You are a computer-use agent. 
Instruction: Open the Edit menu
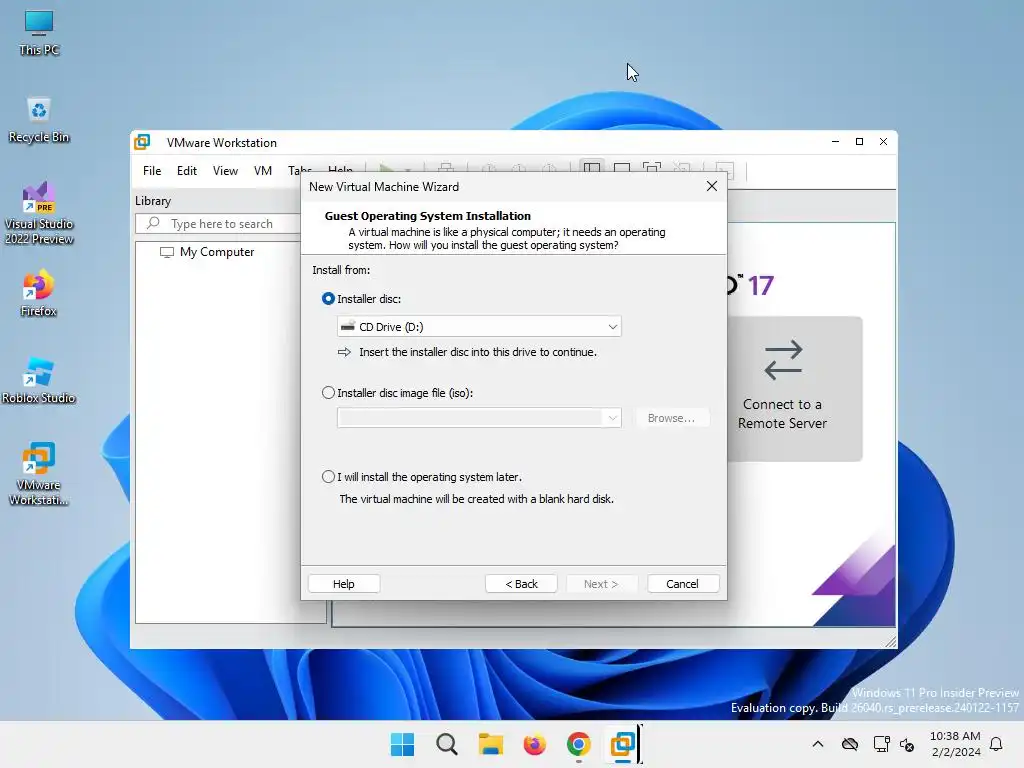pos(187,170)
